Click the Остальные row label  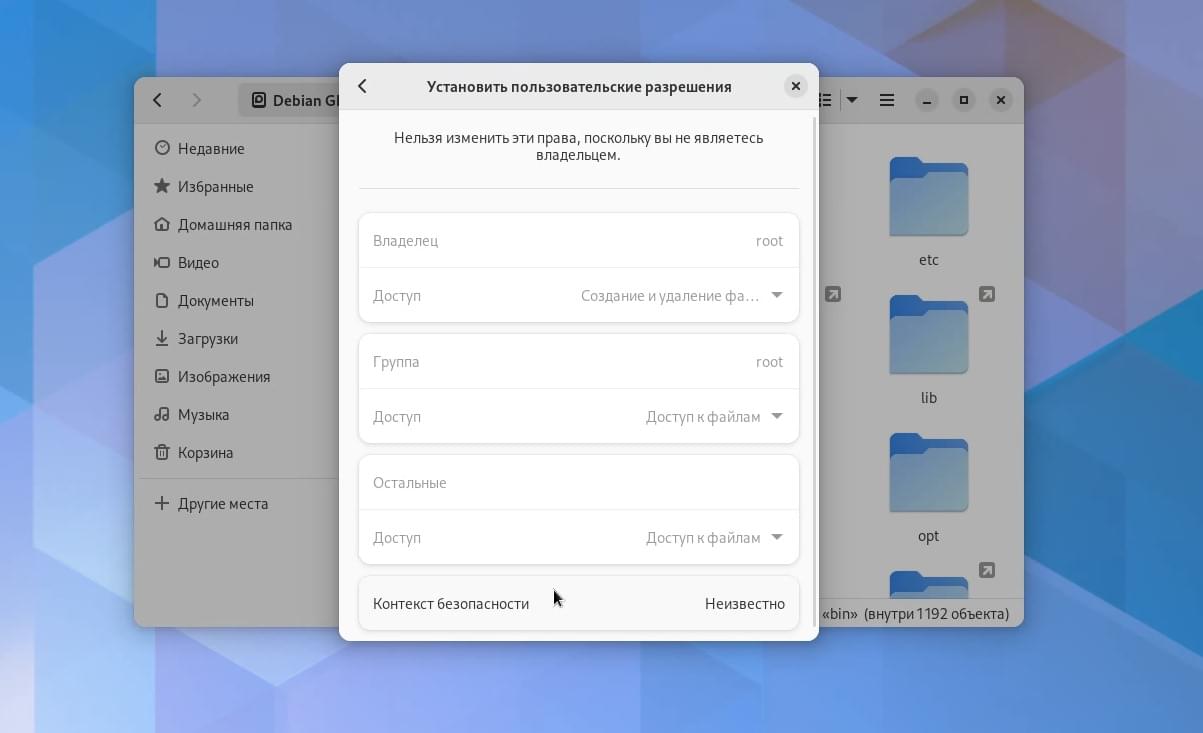[410, 483]
